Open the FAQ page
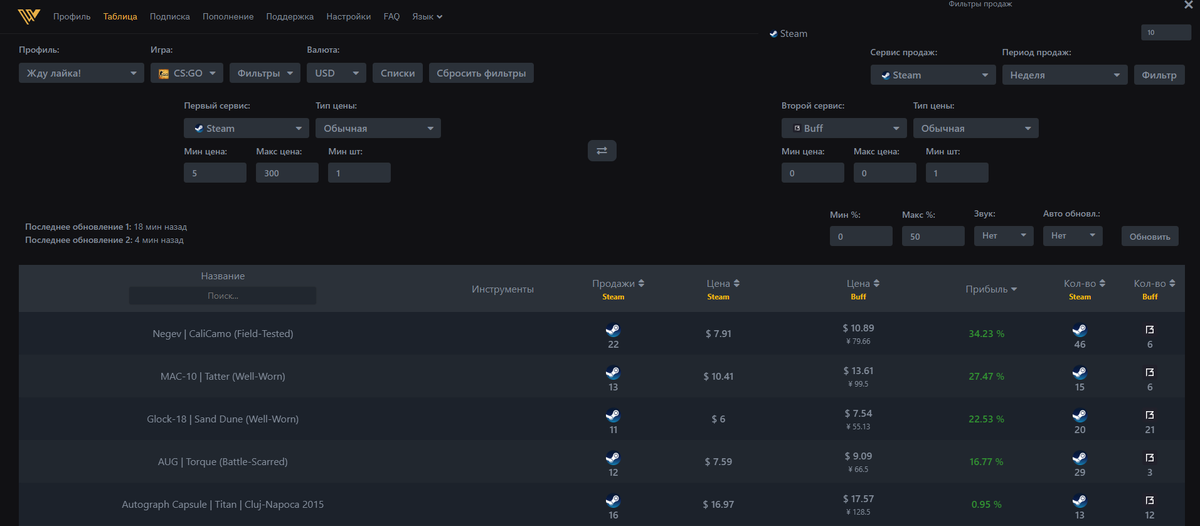This screenshot has width=1200, height=526. click(x=391, y=17)
